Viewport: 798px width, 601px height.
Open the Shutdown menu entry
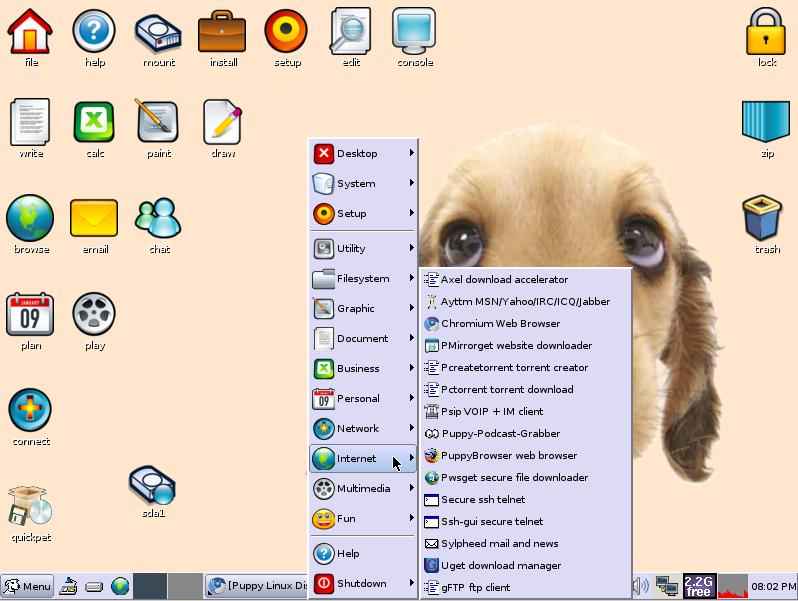pos(363,583)
